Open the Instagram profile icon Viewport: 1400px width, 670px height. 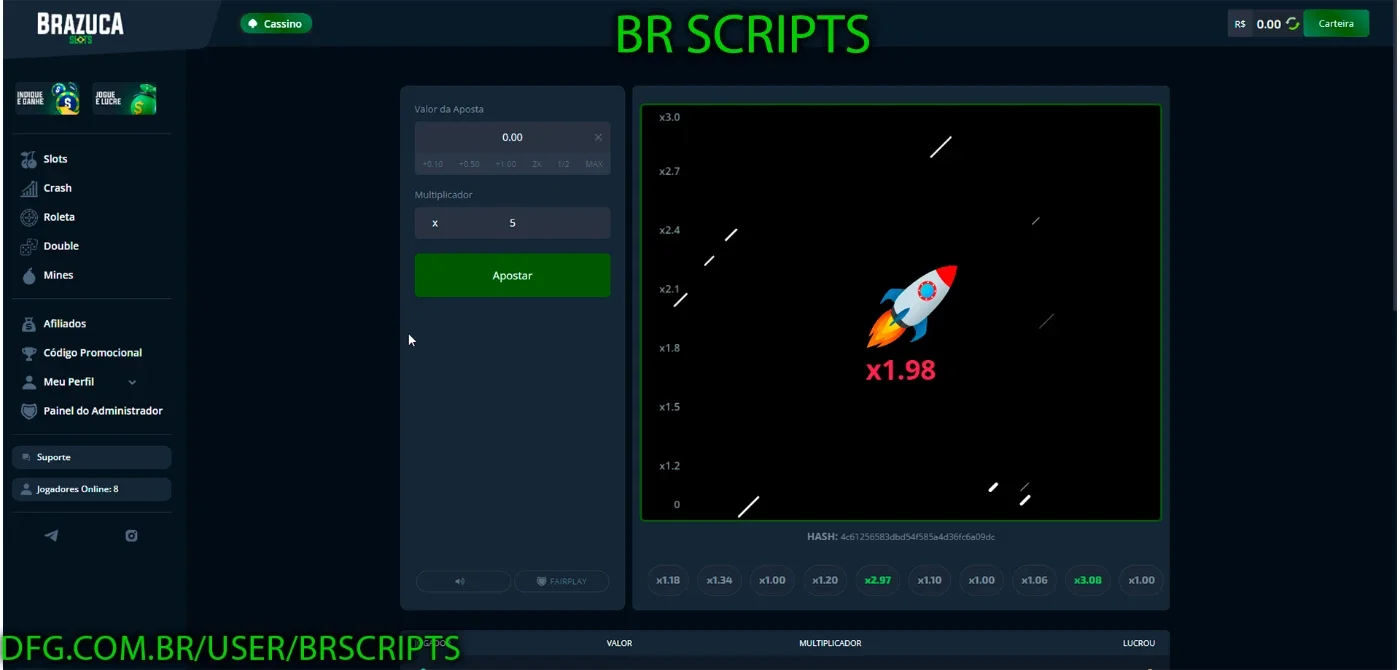[131, 536]
